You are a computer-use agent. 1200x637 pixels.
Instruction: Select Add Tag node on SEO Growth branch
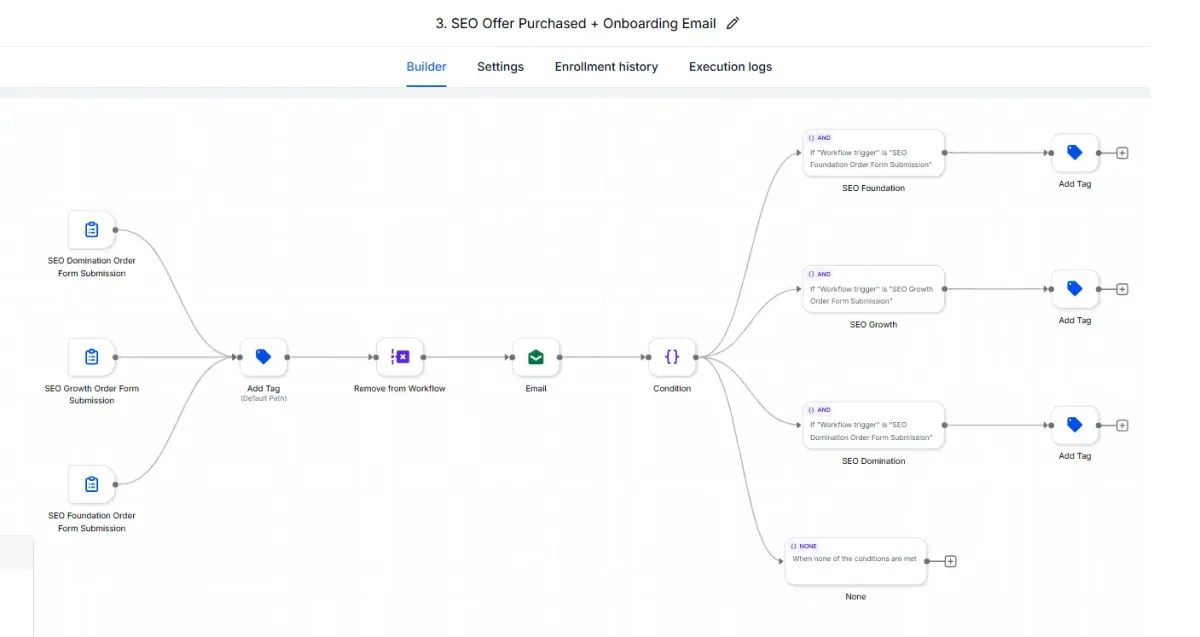click(1075, 289)
